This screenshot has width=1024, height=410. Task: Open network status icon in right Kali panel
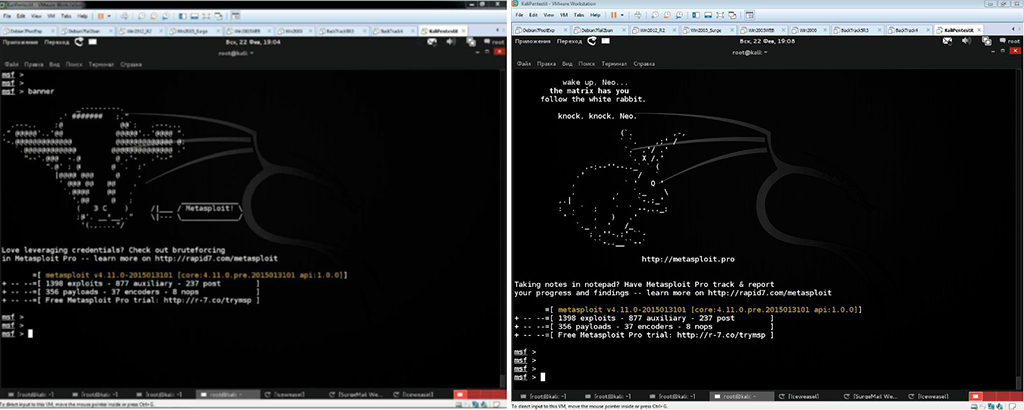click(987, 41)
